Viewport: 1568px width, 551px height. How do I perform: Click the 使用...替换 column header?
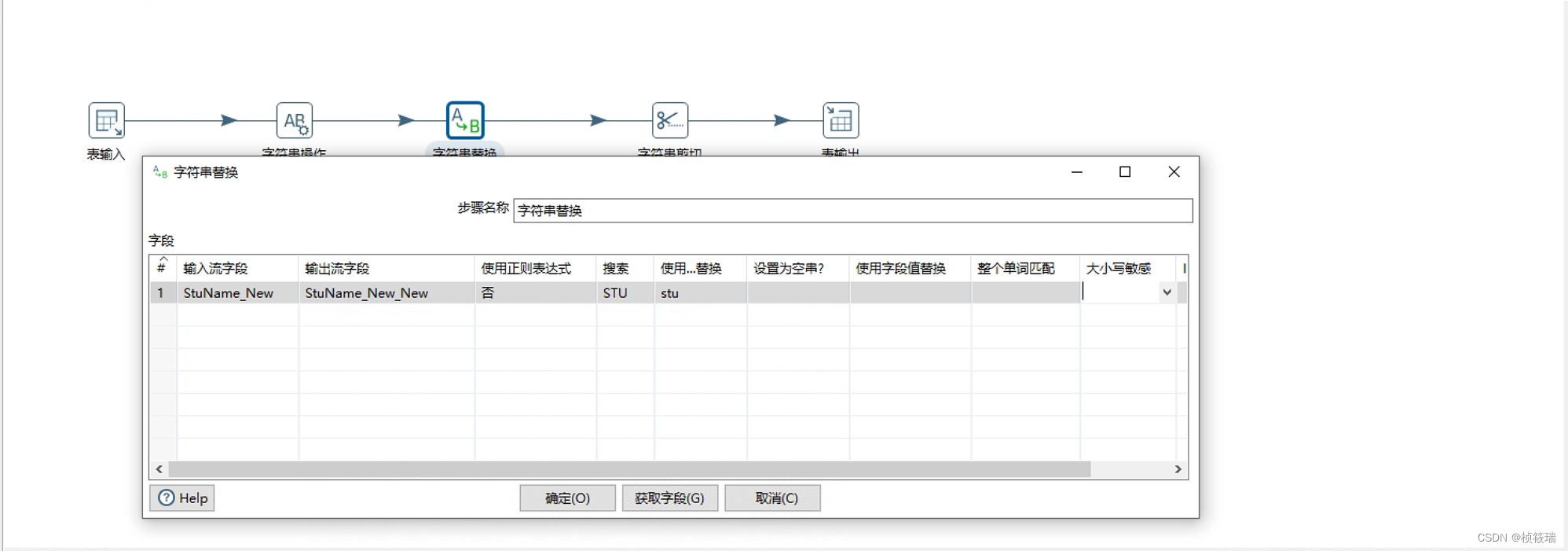pyautogui.click(x=700, y=268)
